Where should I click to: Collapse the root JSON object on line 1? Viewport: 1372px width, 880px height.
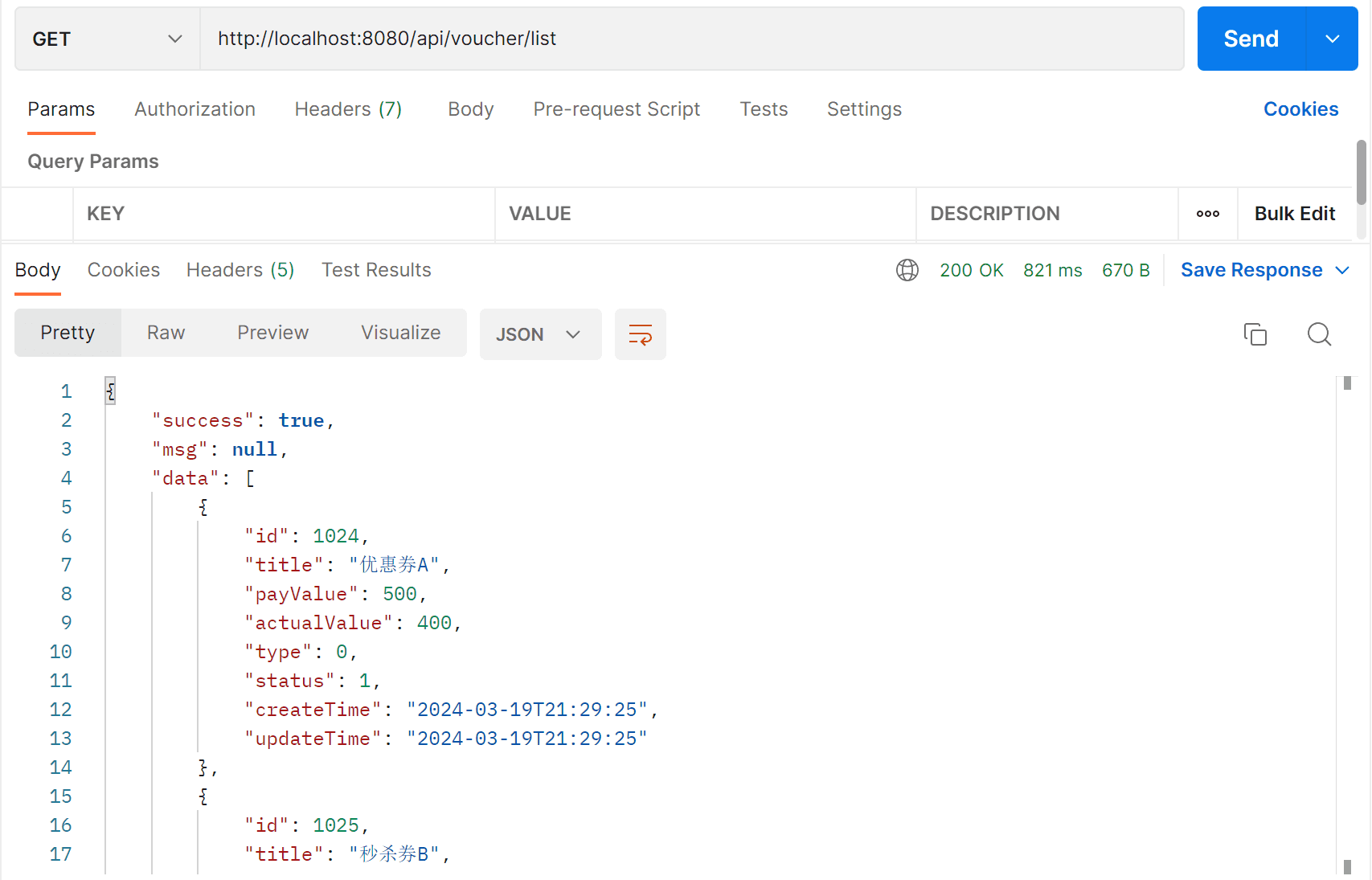click(111, 391)
